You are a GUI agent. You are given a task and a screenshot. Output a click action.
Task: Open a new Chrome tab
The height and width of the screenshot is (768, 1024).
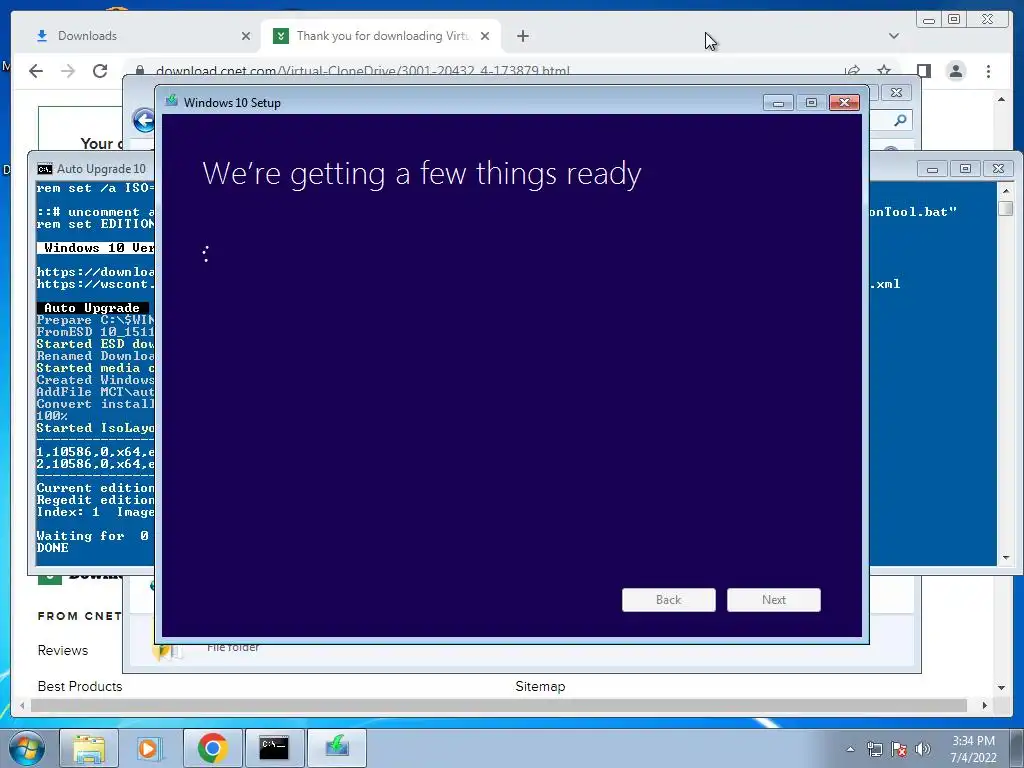(x=522, y=36)
